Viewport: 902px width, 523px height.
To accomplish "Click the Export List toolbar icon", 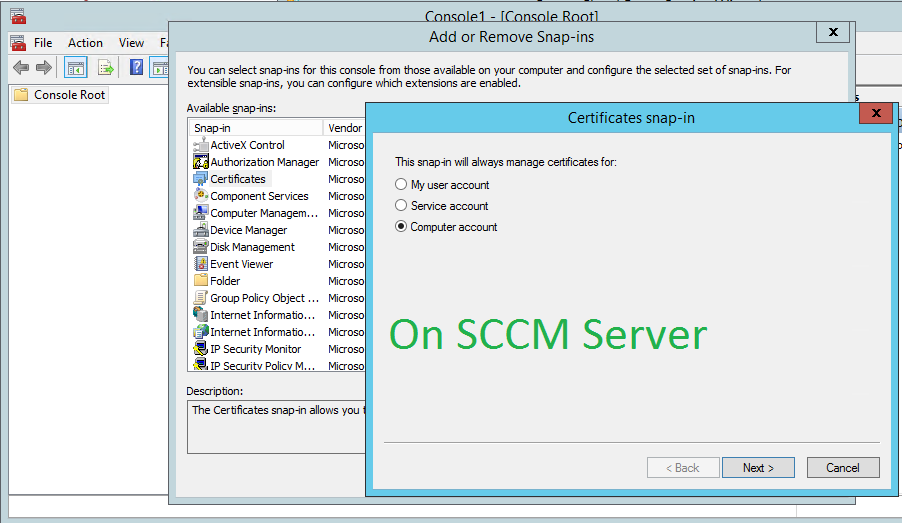I will [x=106, y=68].
